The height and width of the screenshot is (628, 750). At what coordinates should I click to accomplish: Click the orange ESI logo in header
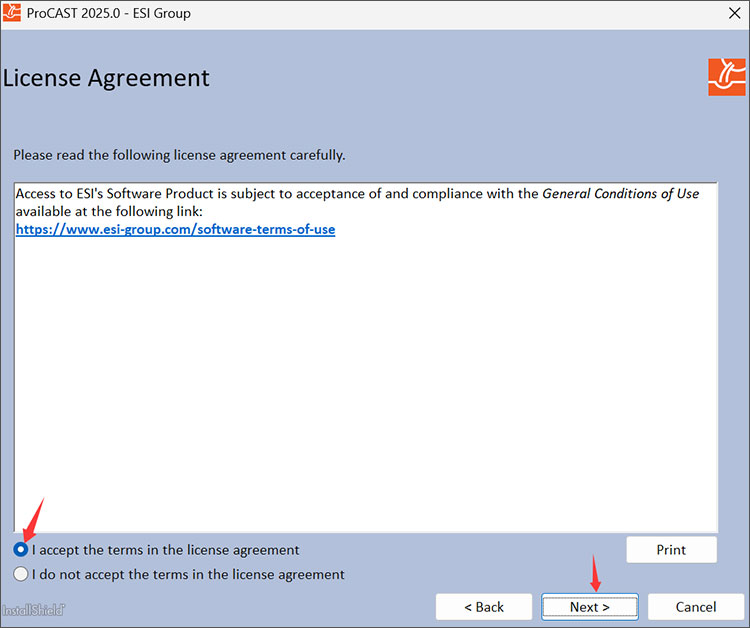click(x=727, y=77)
